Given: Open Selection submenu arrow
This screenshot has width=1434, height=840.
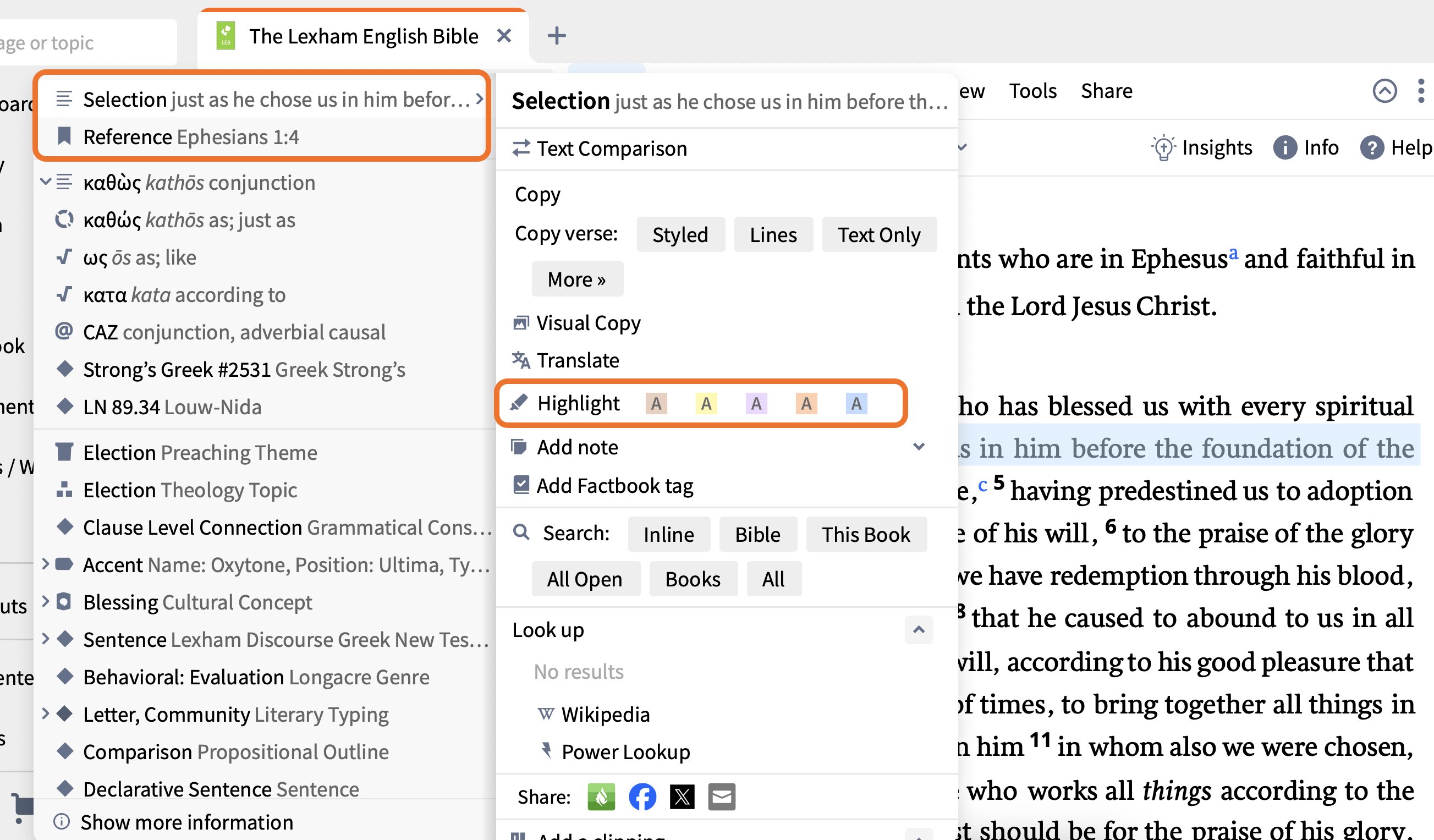Looking at the screenshot, I should tap(479, 99).
